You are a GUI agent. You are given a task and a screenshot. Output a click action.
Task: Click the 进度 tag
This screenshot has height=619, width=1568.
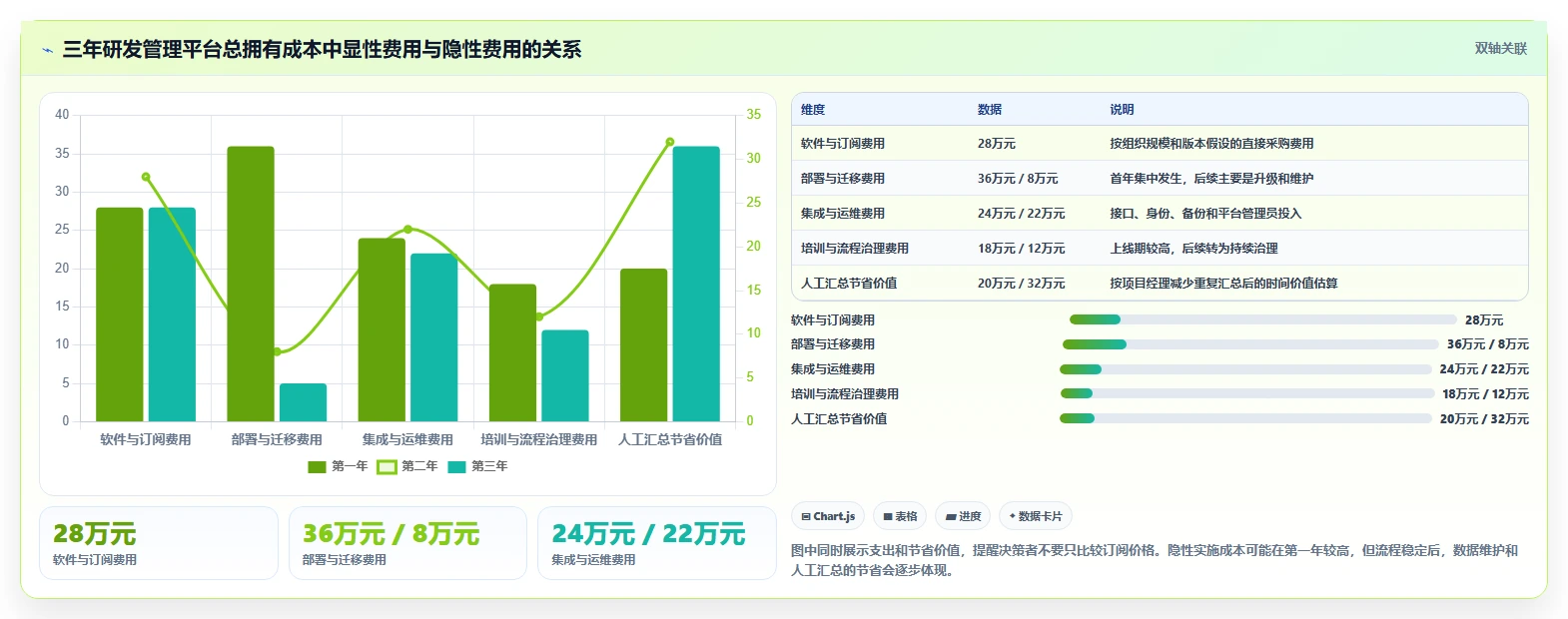(x=963, y=516)
